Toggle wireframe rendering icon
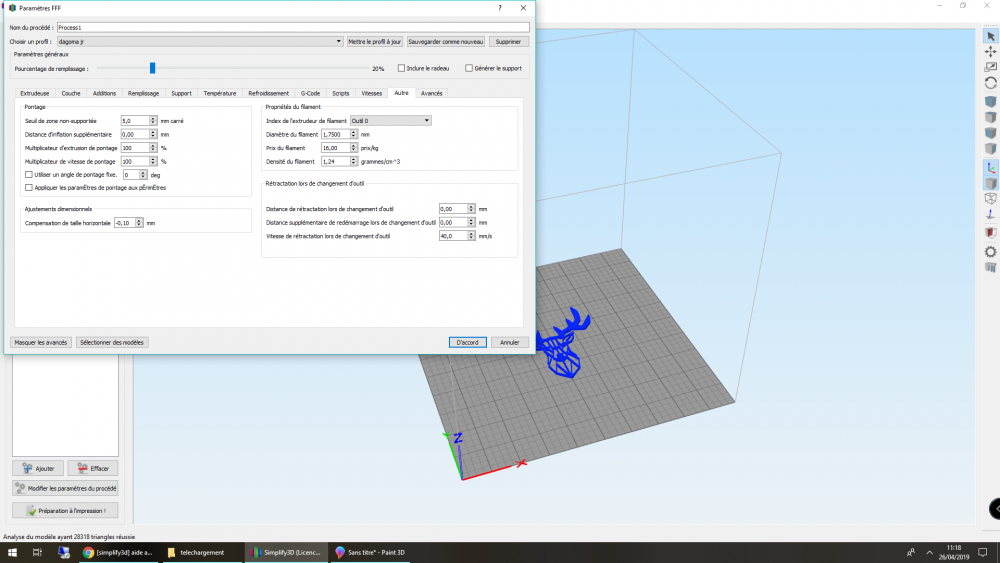Screen dimensions: 1000x563 click(990, 199)
